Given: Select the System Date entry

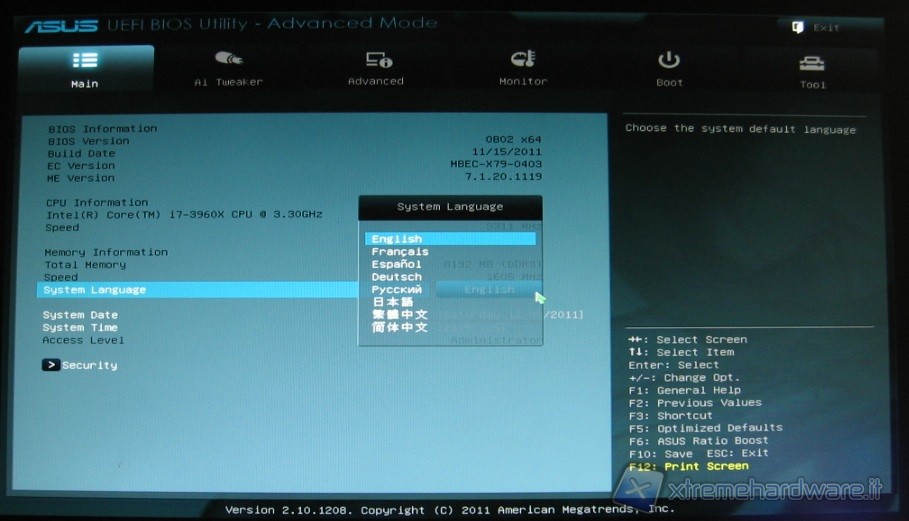Looking at the screenshot, I should [x=80, y=315].
